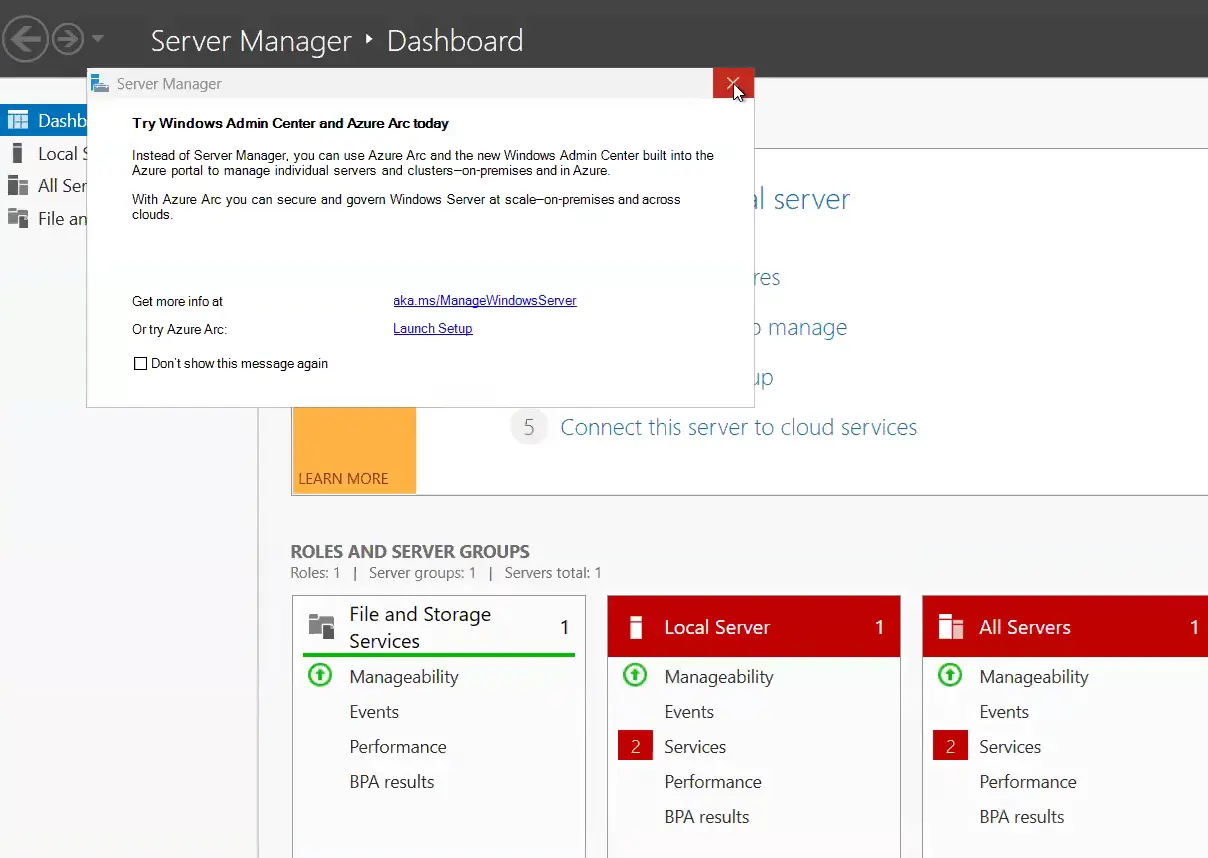The height and width of the screenshot is (858, 1208).
Task: Select the All Servers sidebar icon
Action: [18, 186]
